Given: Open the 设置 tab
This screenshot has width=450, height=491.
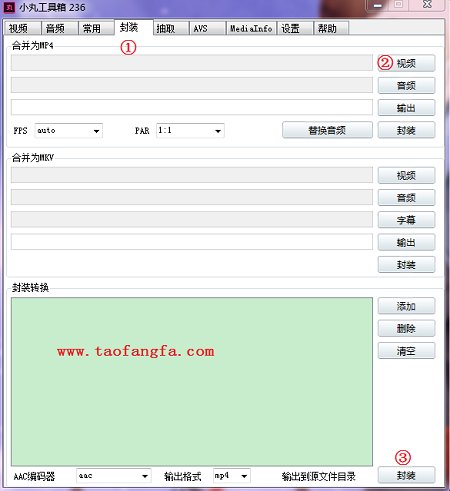Looking at the screenshot, I should click(x=295, y=28).
